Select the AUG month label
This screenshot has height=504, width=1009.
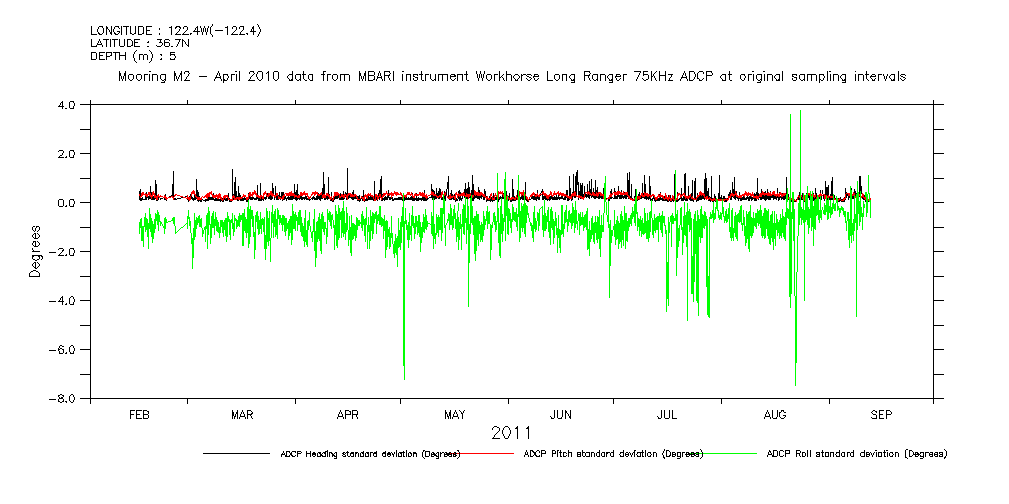tap(776, 415)
